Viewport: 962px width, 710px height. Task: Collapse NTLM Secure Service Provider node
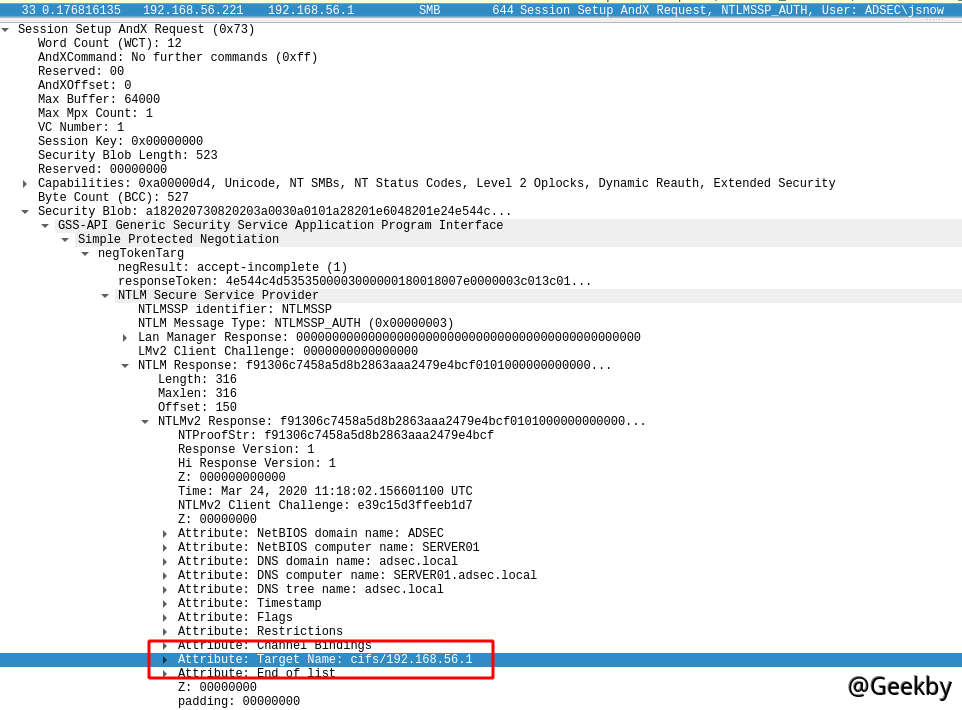click(x=105, y=296)
